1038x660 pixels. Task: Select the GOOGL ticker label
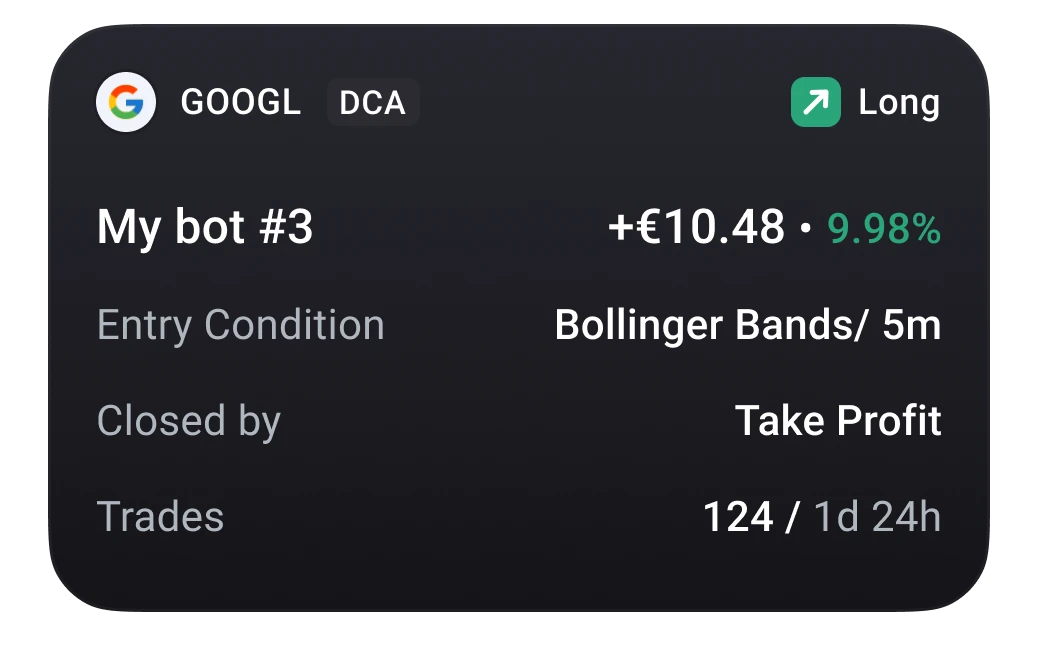pyautogui.click(x=241, y=103)
